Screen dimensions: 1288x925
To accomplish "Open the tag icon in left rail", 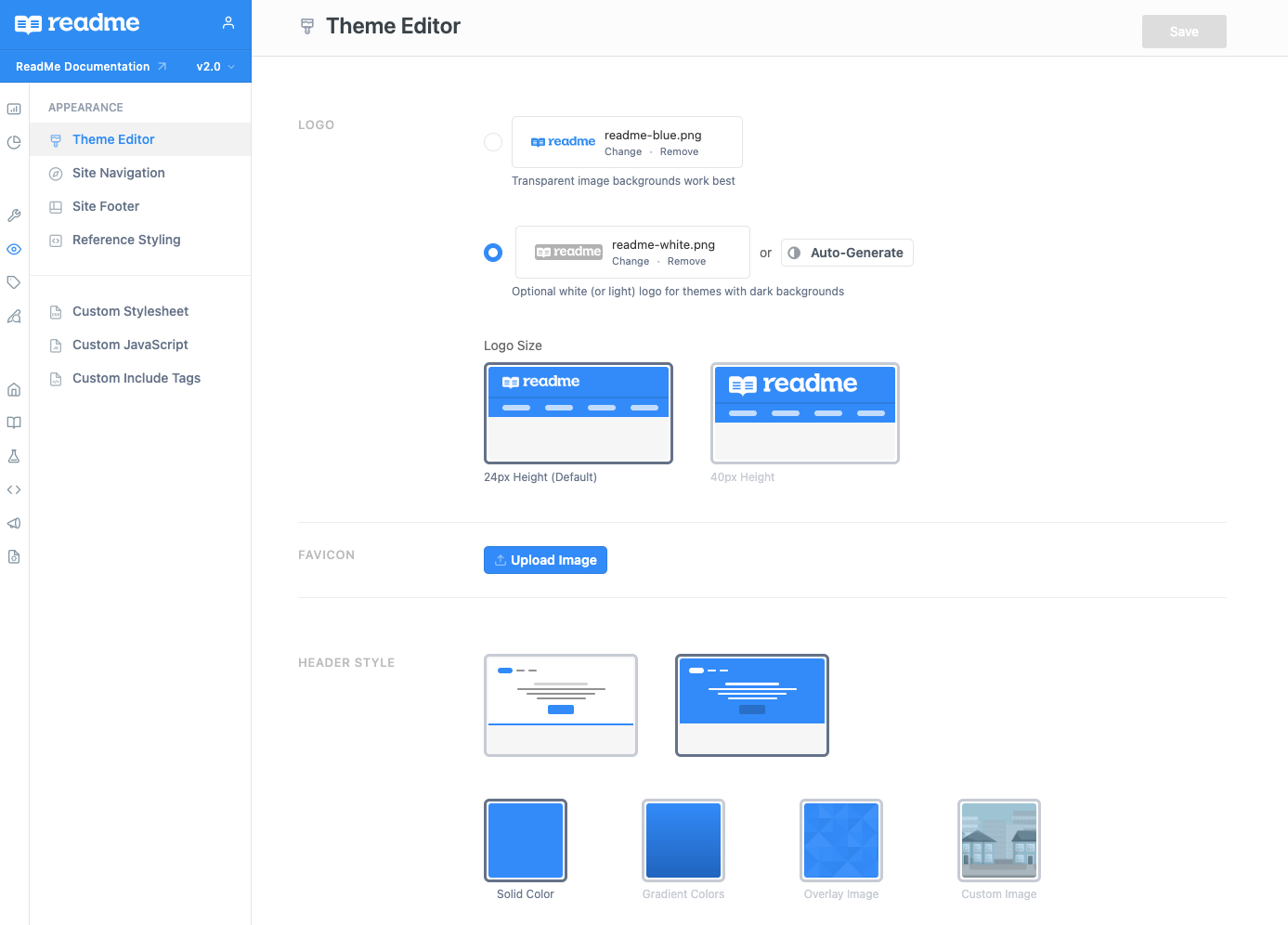I will tap(14, 282).
